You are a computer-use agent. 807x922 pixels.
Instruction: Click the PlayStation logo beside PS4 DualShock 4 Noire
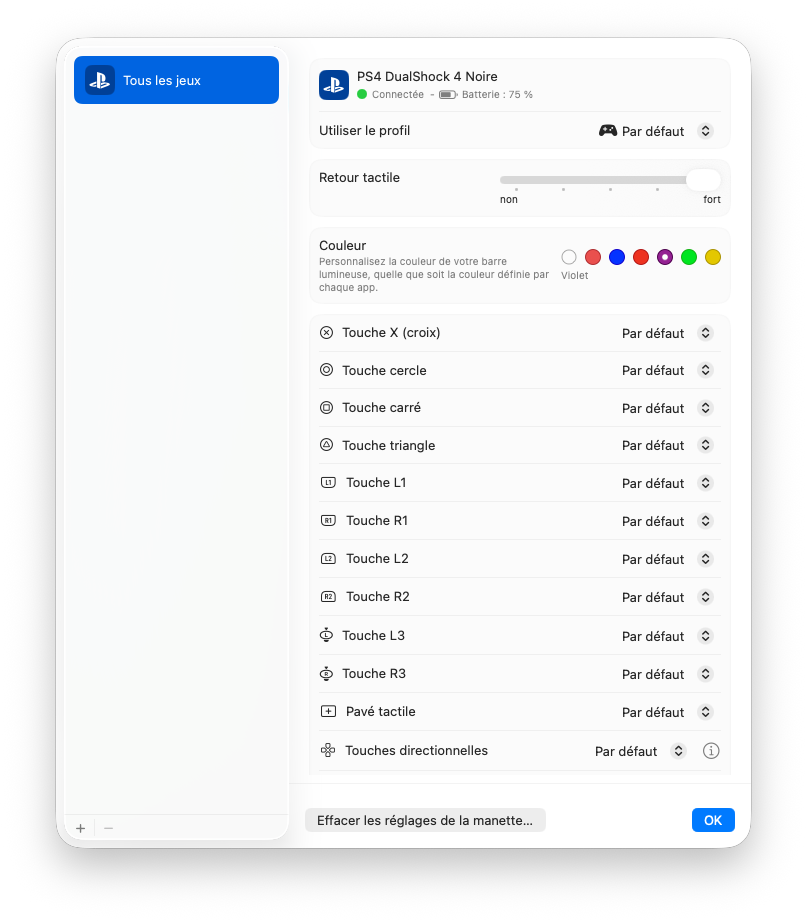(x=334, y=85)
